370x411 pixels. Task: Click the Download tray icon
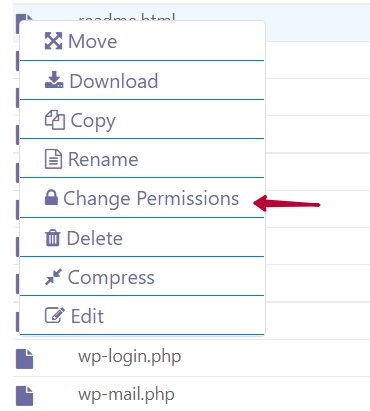(54, 80)
